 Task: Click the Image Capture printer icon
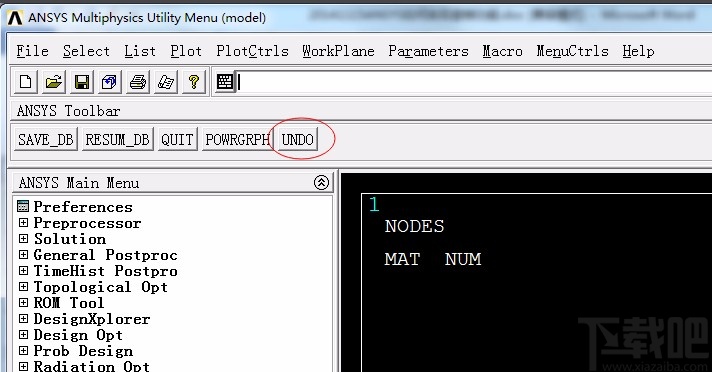click(138, 82)
